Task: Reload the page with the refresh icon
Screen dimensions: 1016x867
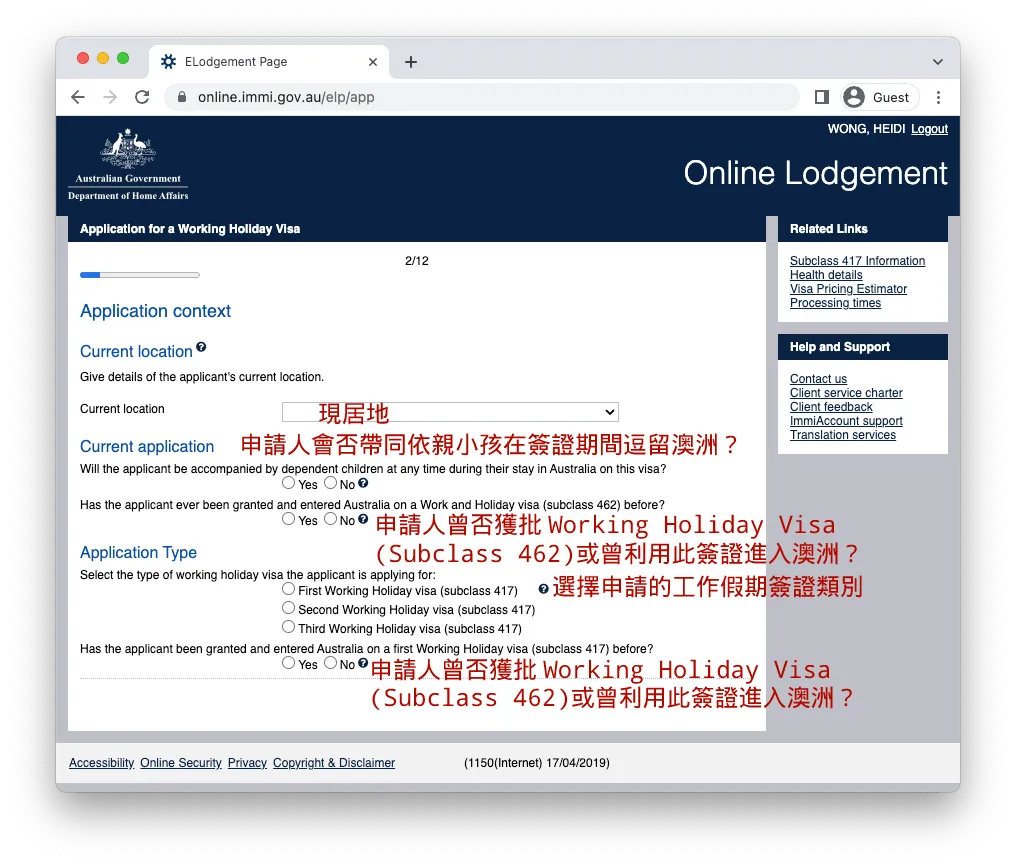Action: tap(142, 97)
